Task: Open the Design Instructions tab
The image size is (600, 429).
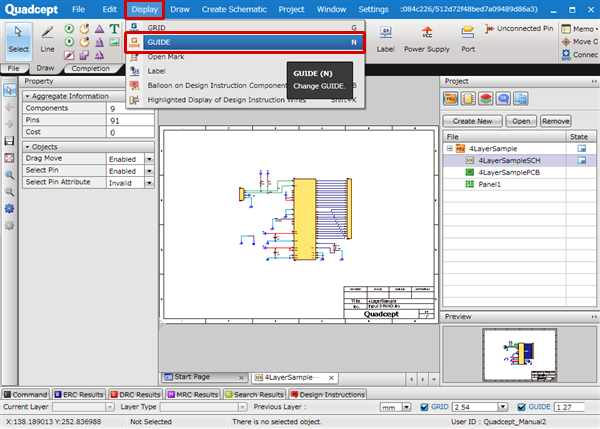Action: pos(328,395)
